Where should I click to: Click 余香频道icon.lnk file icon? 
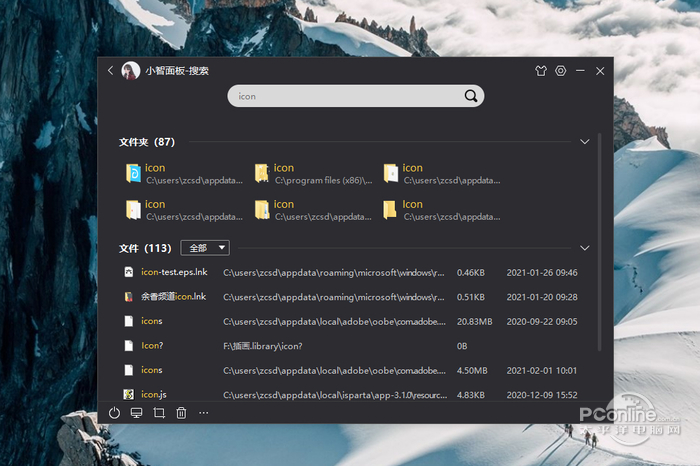tap(129, 296)
